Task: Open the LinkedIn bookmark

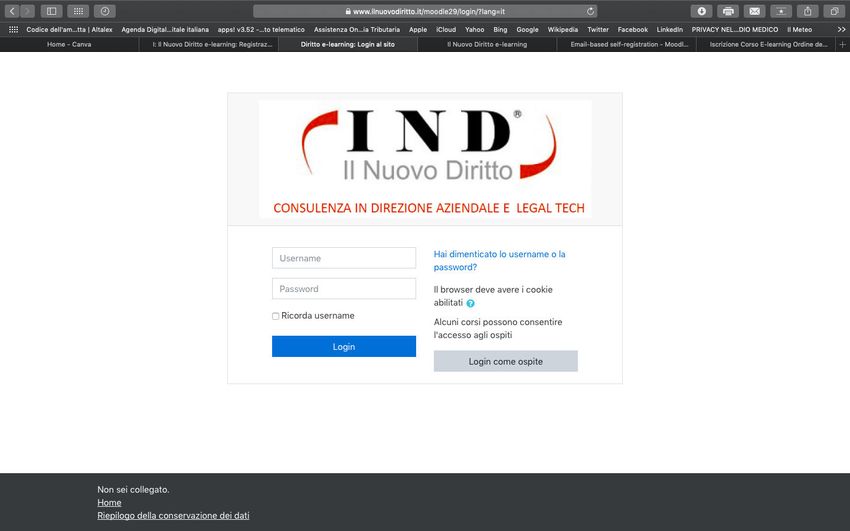Action: pos(669,30)
